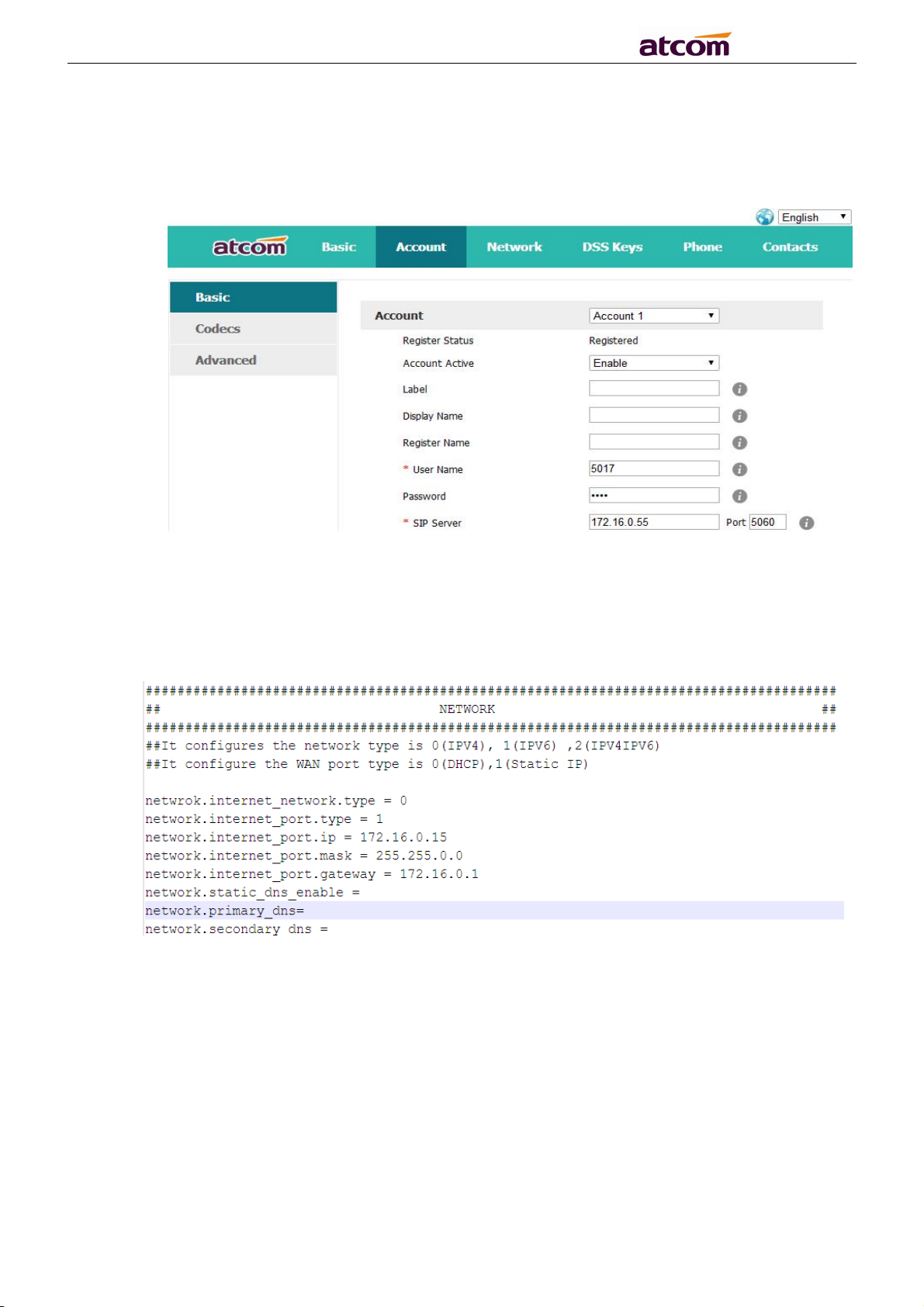
Task: Click the info icon beside SIP Server port
Action: click(x=806, y=524)
